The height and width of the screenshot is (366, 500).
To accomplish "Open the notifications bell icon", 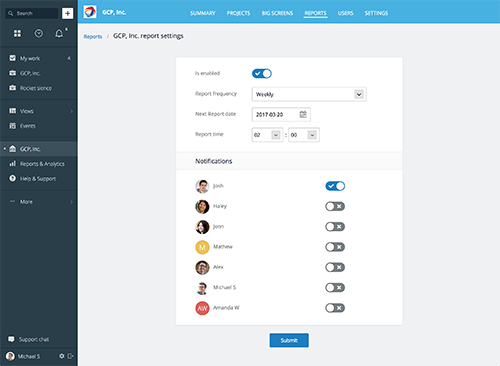I will tap(59, 33).
